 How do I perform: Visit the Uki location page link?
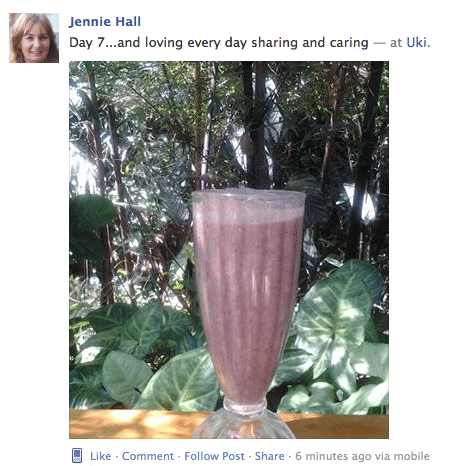[x=418, y=43]
